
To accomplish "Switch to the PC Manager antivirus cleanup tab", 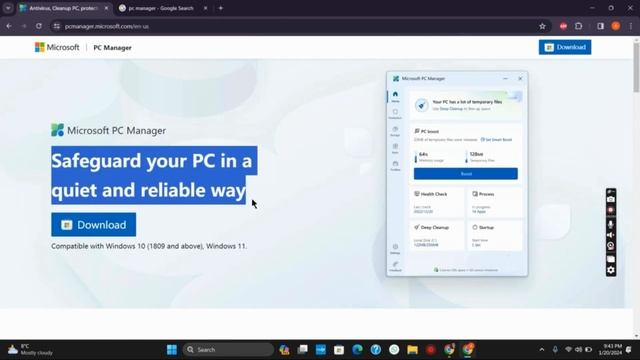I will (64, 8).
